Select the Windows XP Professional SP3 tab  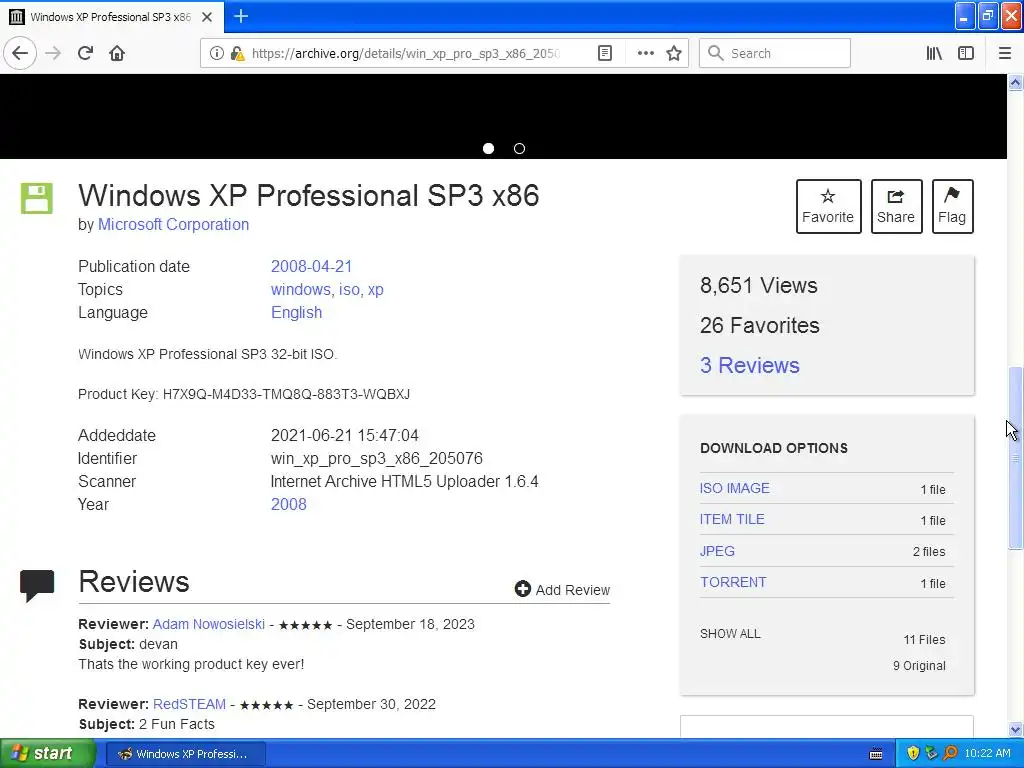pos(111,17)
